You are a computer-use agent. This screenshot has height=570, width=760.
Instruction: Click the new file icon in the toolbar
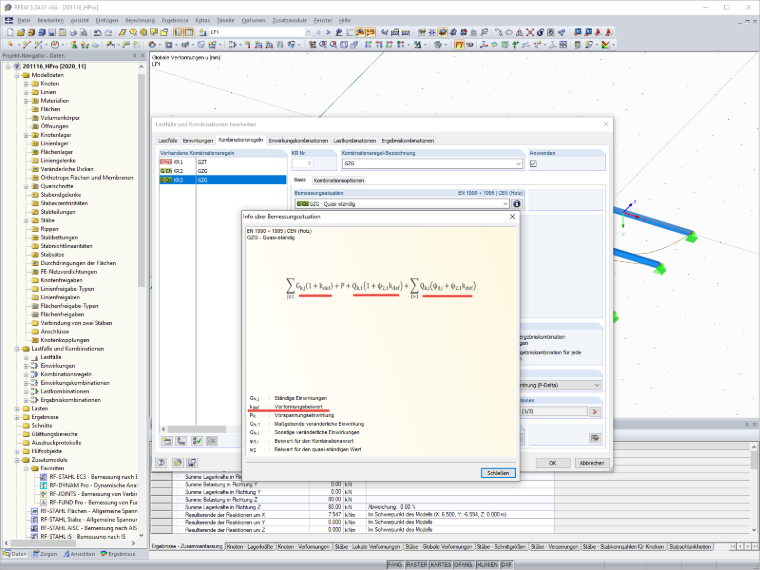(10, 32)
